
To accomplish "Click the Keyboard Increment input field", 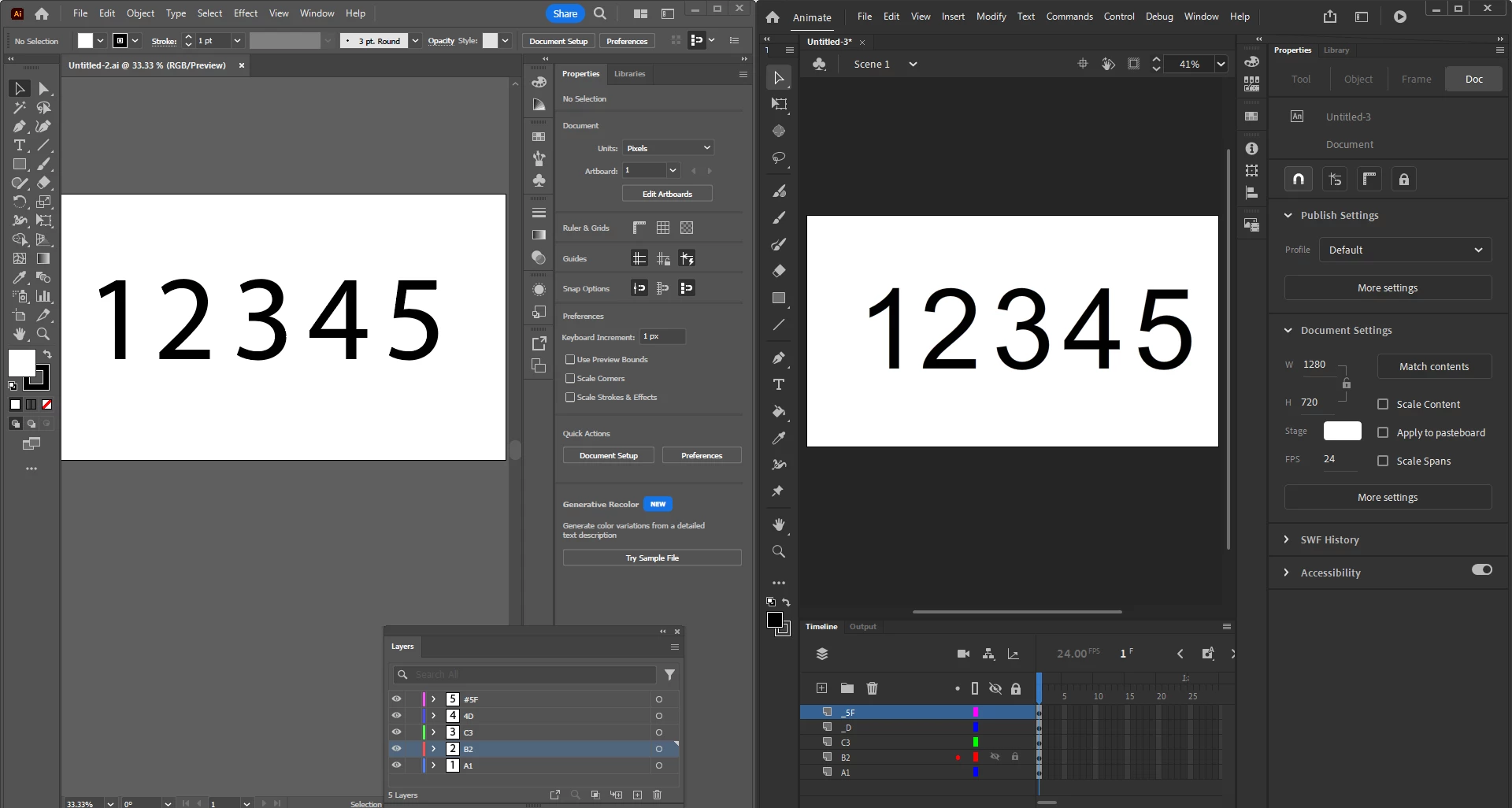I will (x=662, y=336).
